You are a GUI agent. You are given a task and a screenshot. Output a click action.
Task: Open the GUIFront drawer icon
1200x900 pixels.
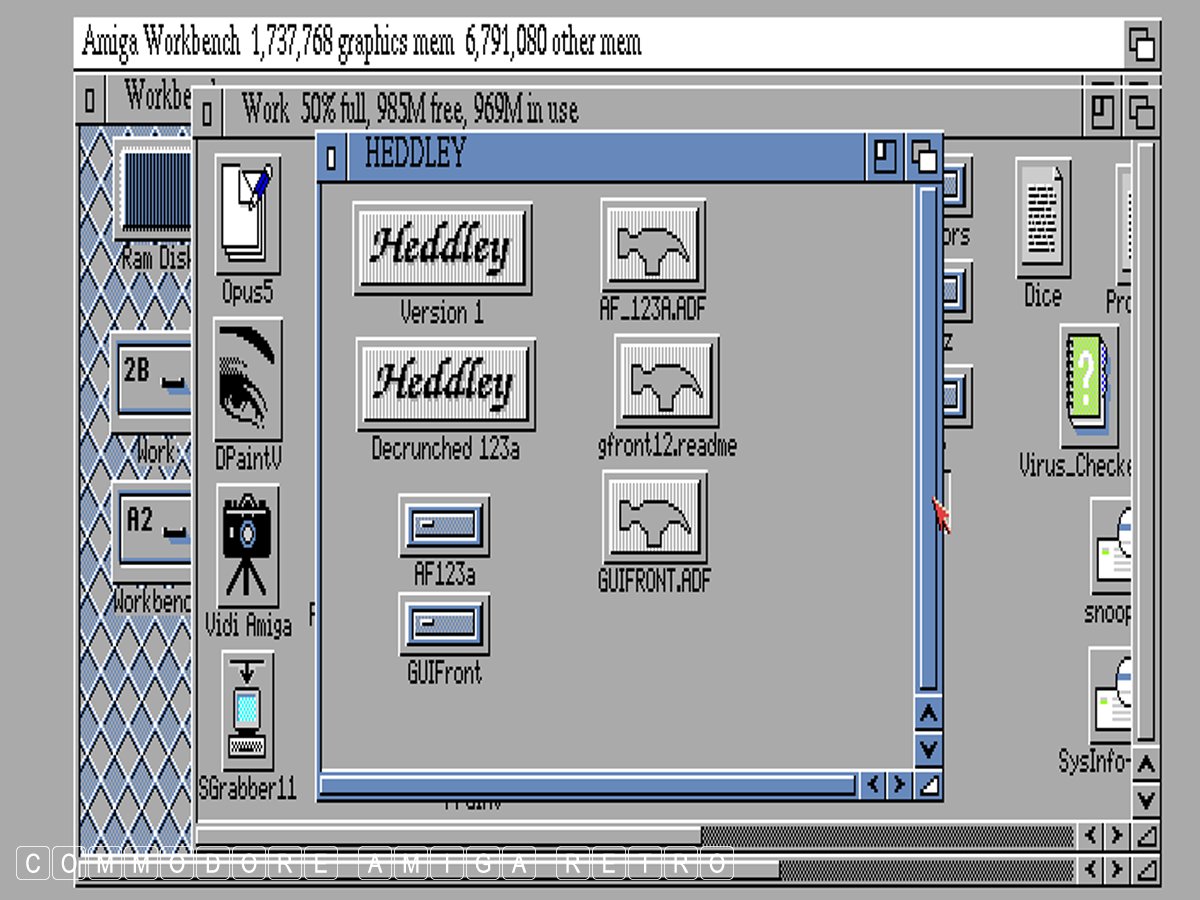[444, 624]
